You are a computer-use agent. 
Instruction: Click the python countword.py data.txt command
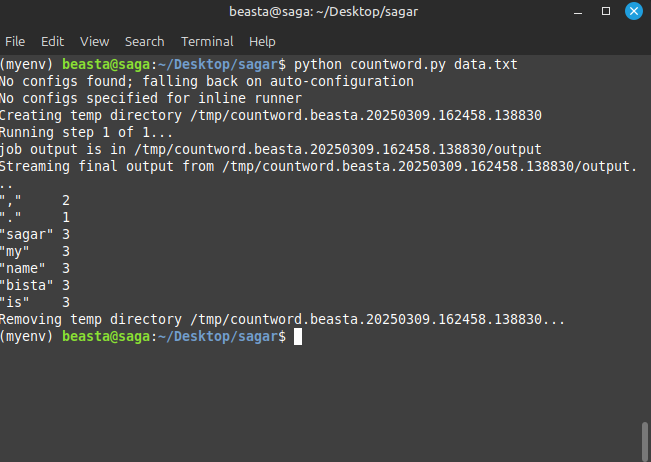click(x=406, y=64)
